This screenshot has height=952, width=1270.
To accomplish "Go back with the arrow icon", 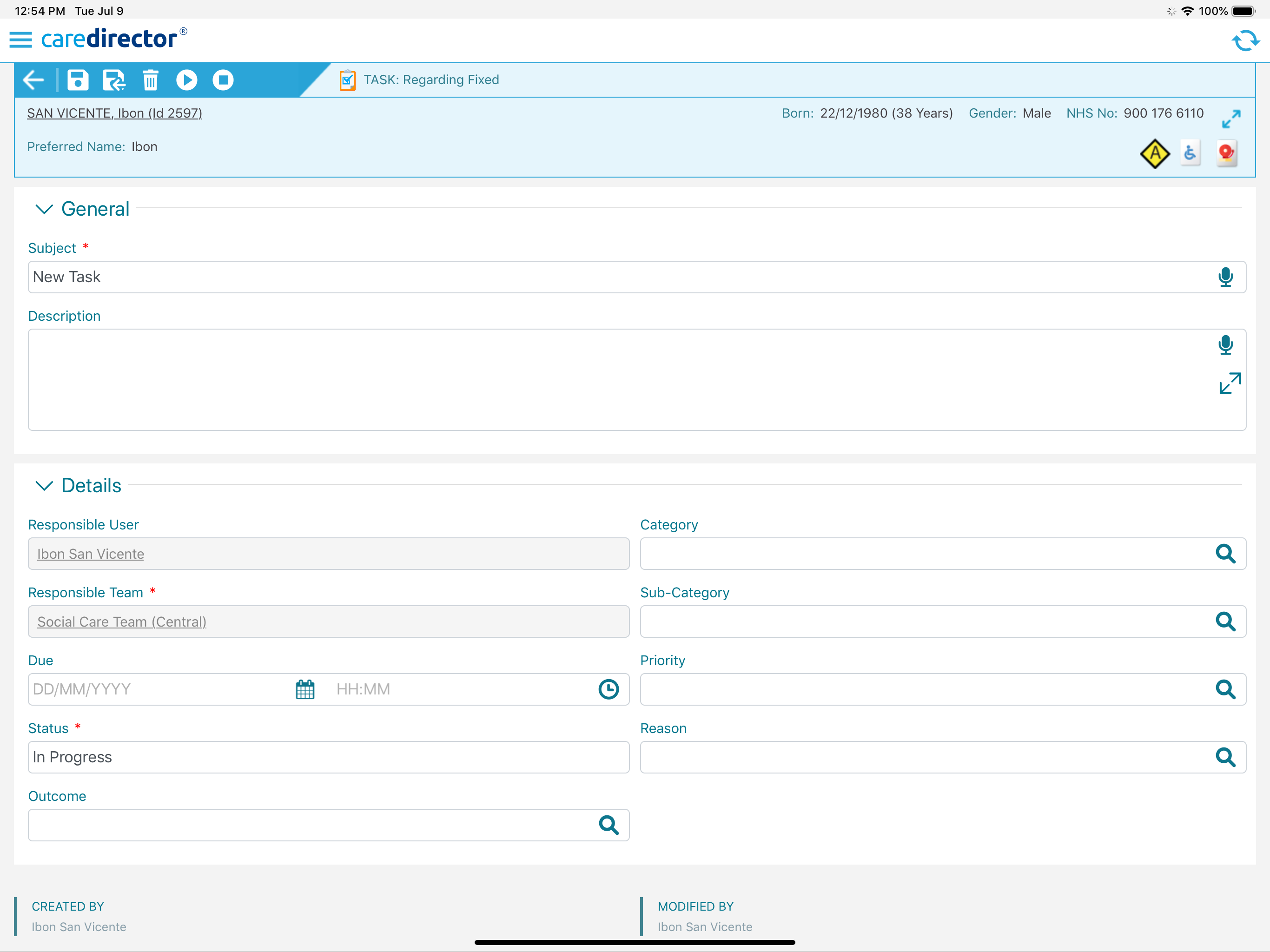I will coord(33,80).
